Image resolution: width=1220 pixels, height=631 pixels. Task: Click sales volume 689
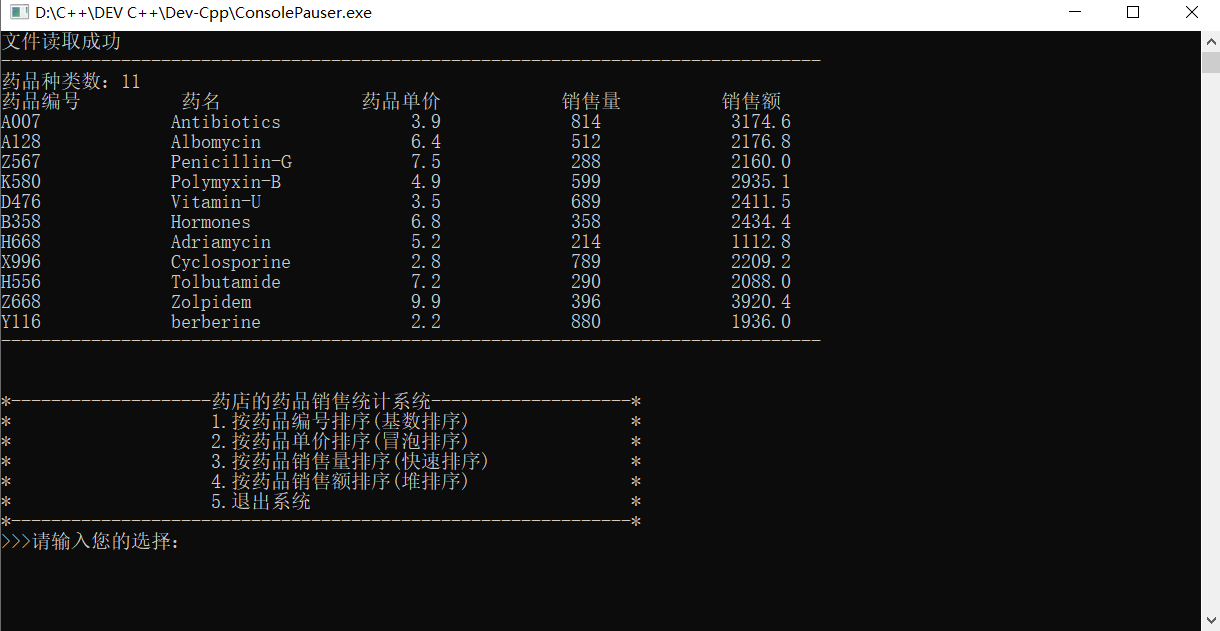pyautogui.click(x=586, y=202)
